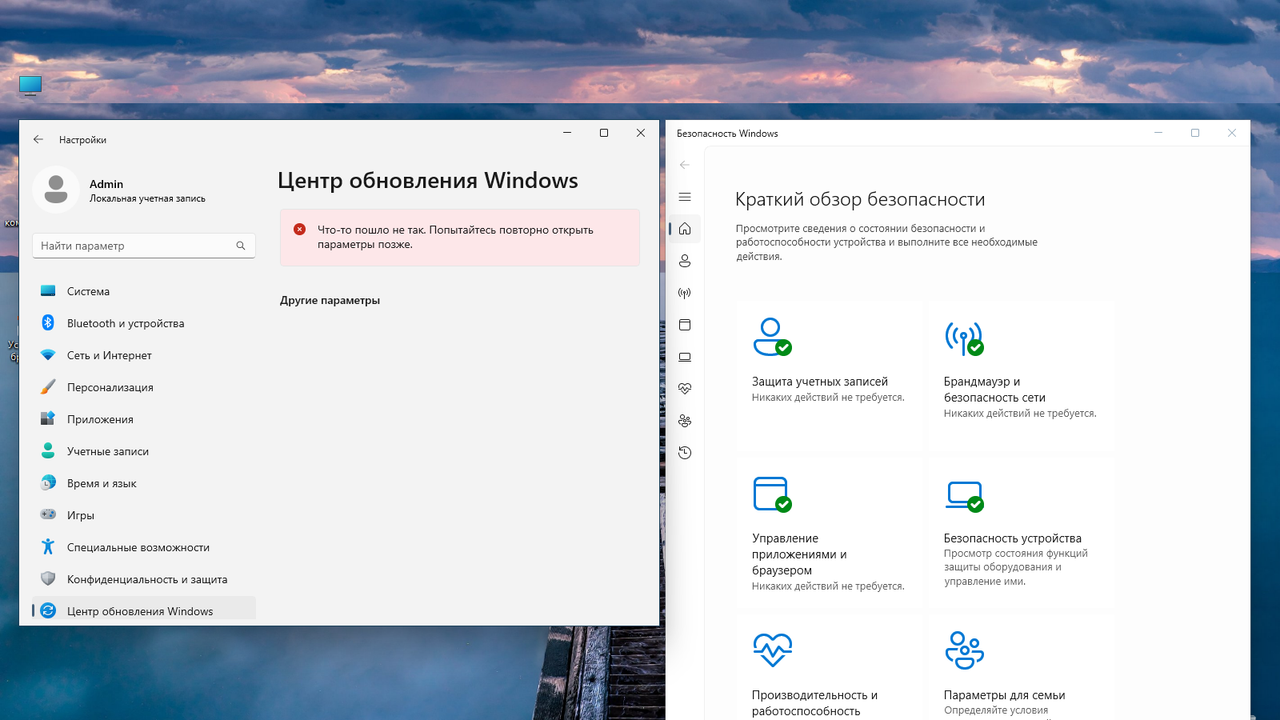Screen dimensions: 1280x720
Task: Click Admin account name in Settings
Action: point(106,184)
